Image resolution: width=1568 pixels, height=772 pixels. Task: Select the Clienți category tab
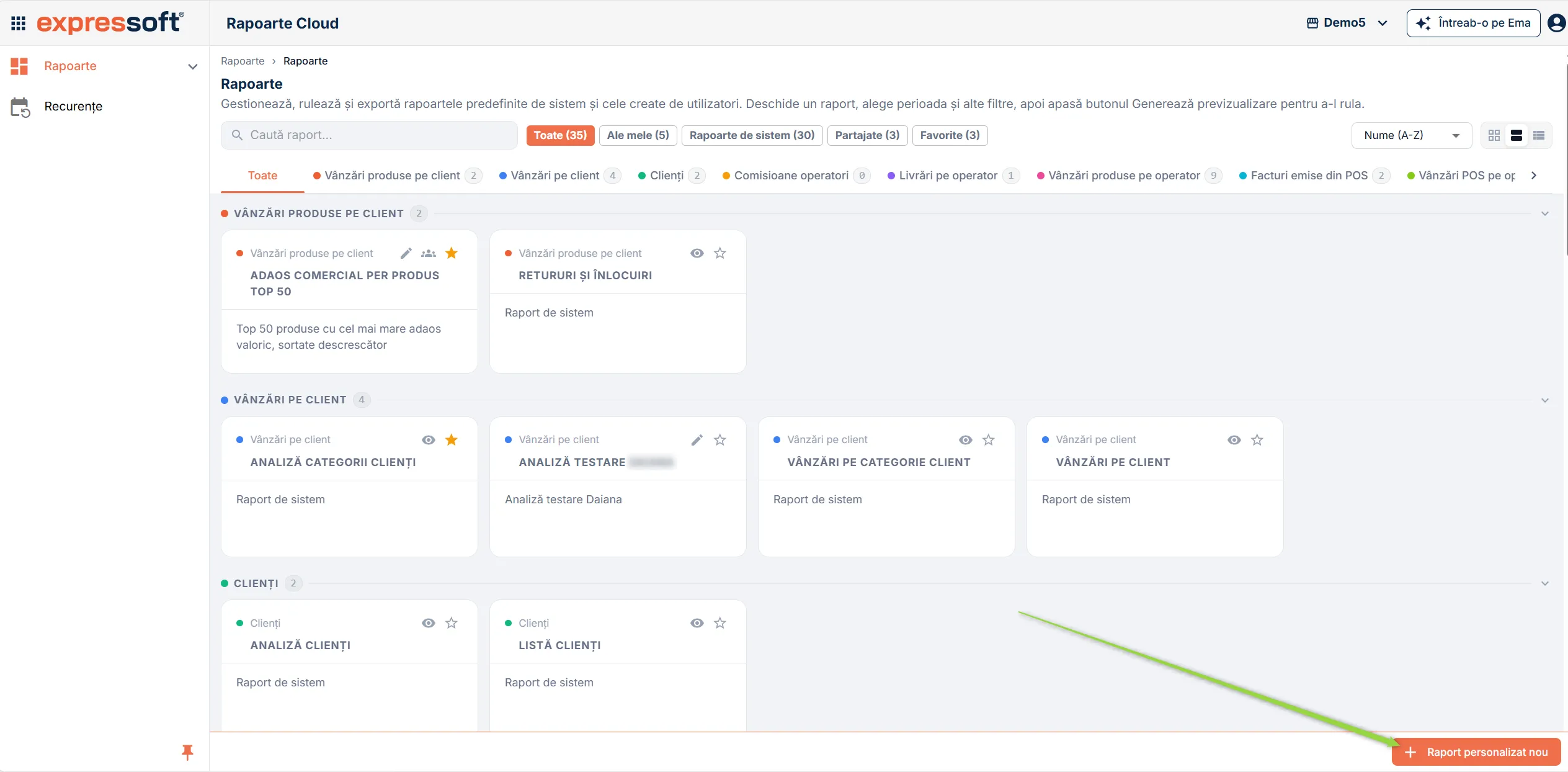(x=672, y=176)
